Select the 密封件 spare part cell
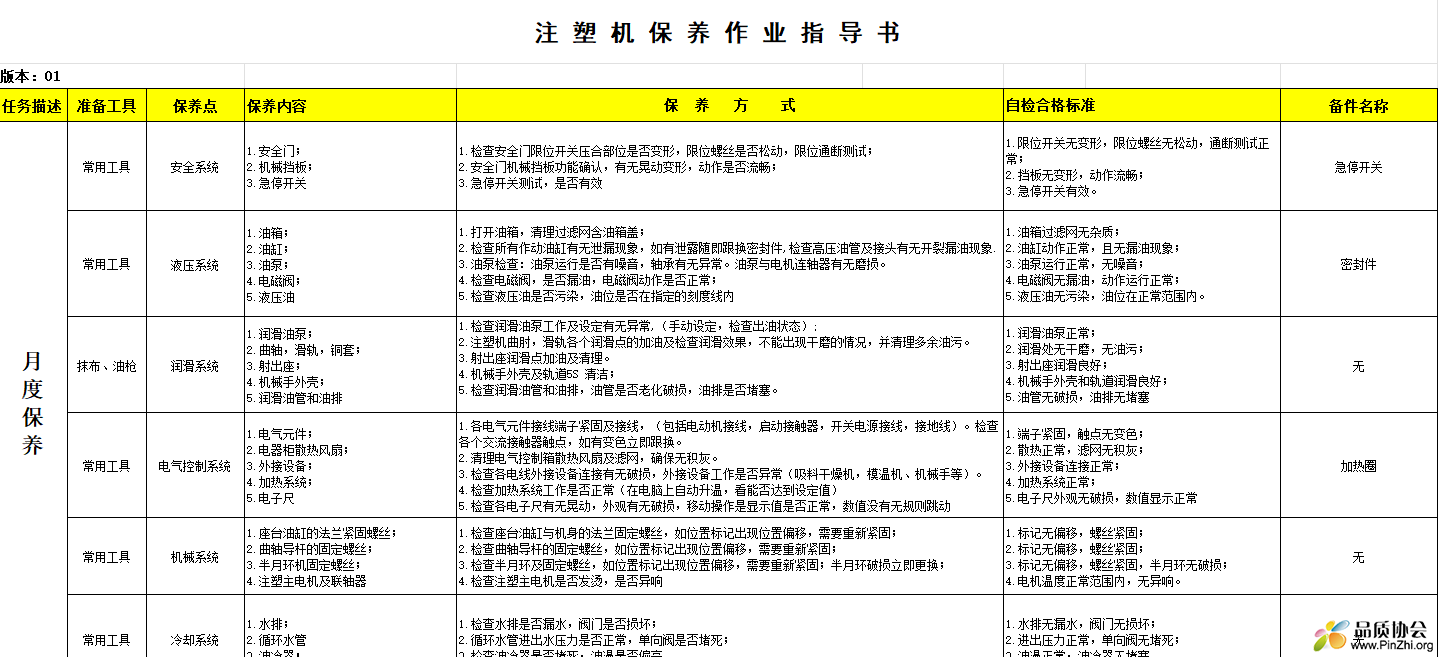The width and height of the screenshot is (1438, 657). (1359, 264)
